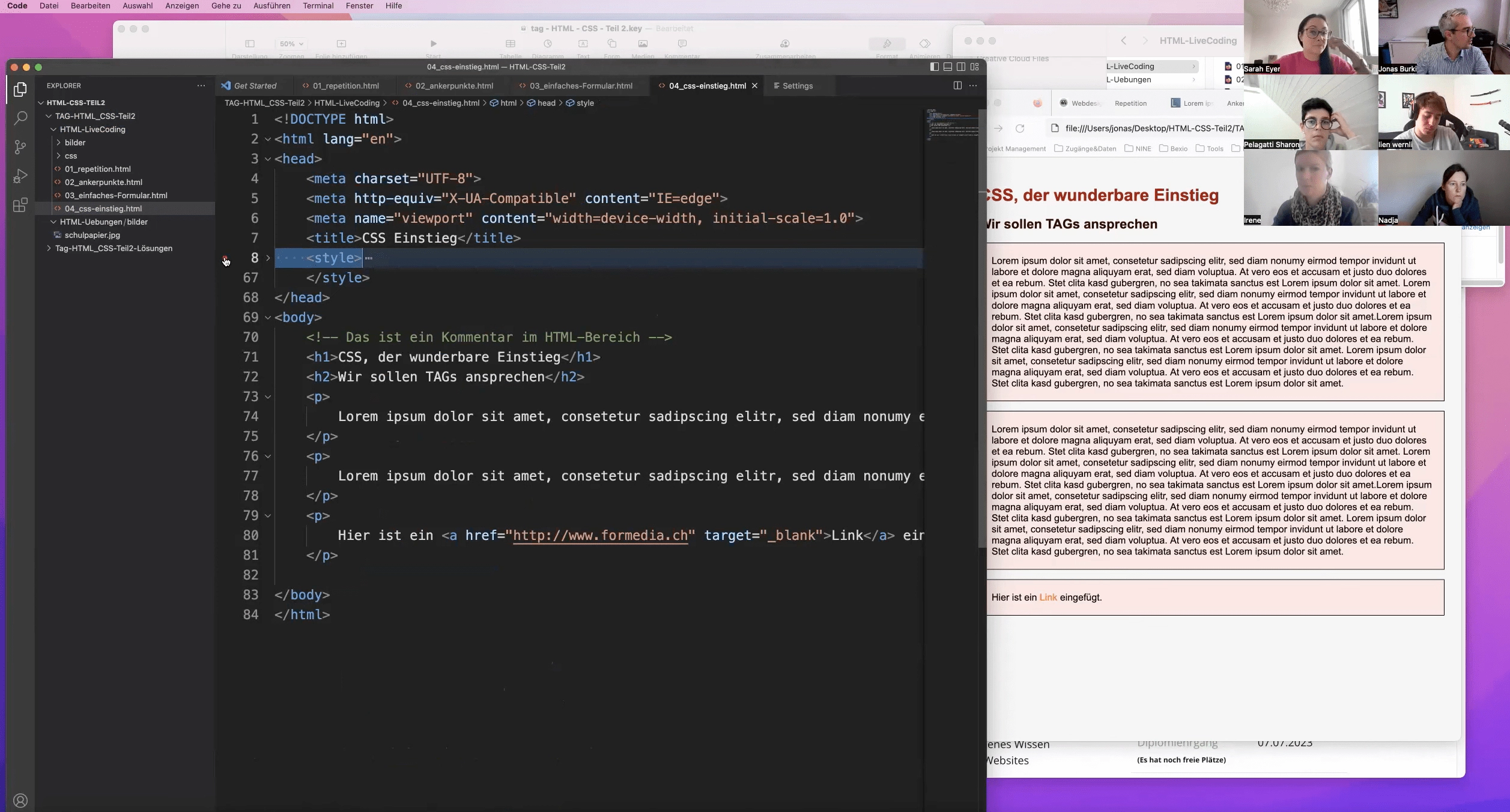Click the browser reload icon
1510x812 pixels.
tap(1020, 129)
